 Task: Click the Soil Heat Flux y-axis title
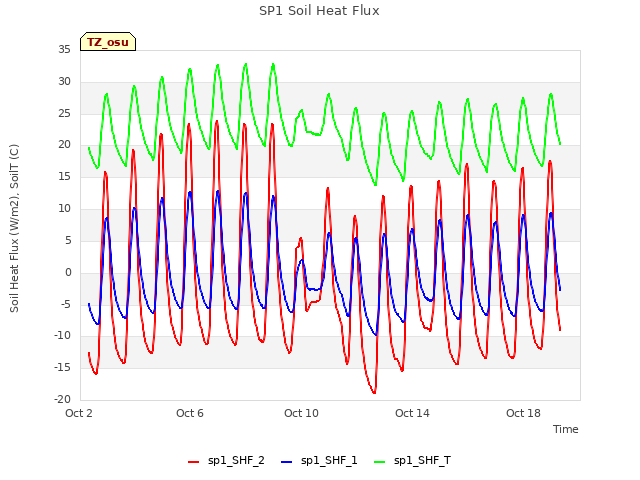[x=14, y=228]
